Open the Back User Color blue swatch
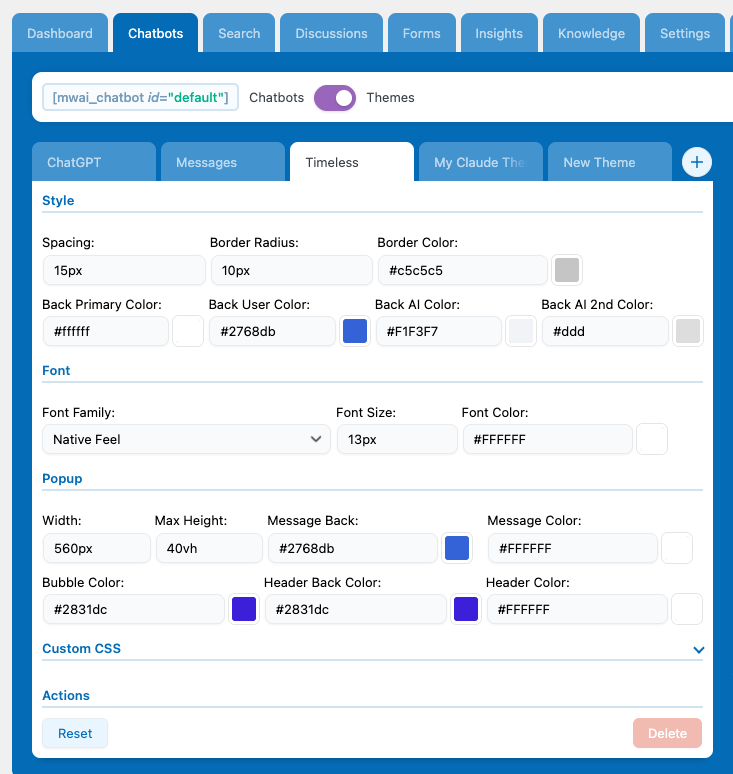This screenshot has height=774, width=733. pos(355,331)
